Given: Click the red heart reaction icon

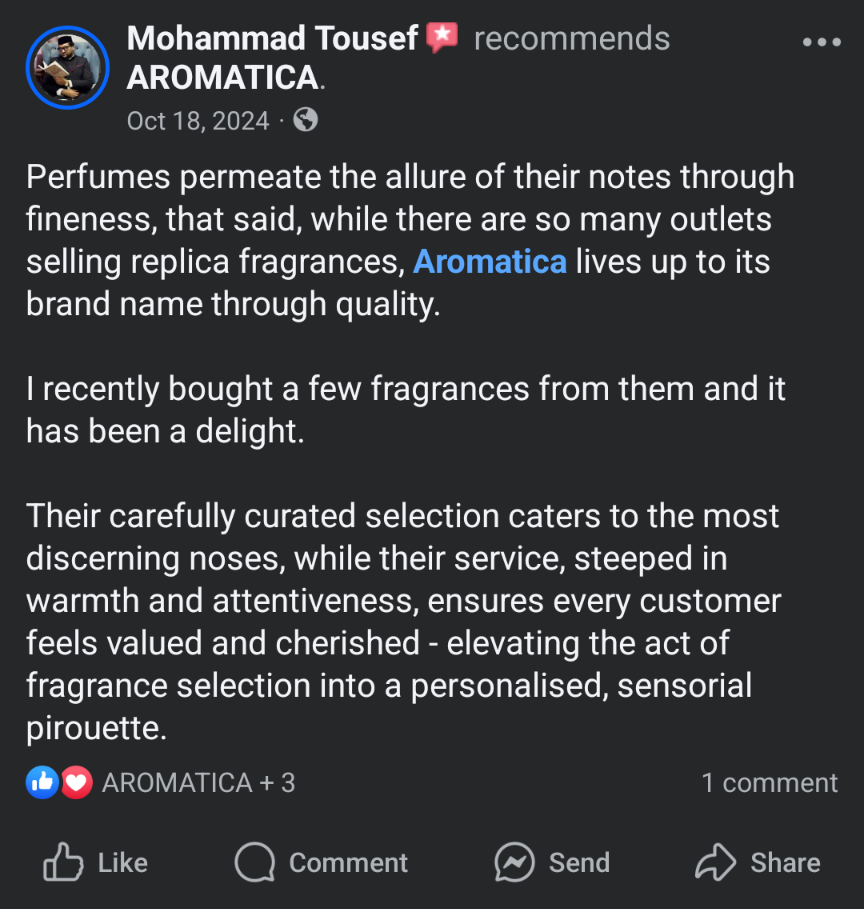Looking at the screenshot, I should click(77, 783).
